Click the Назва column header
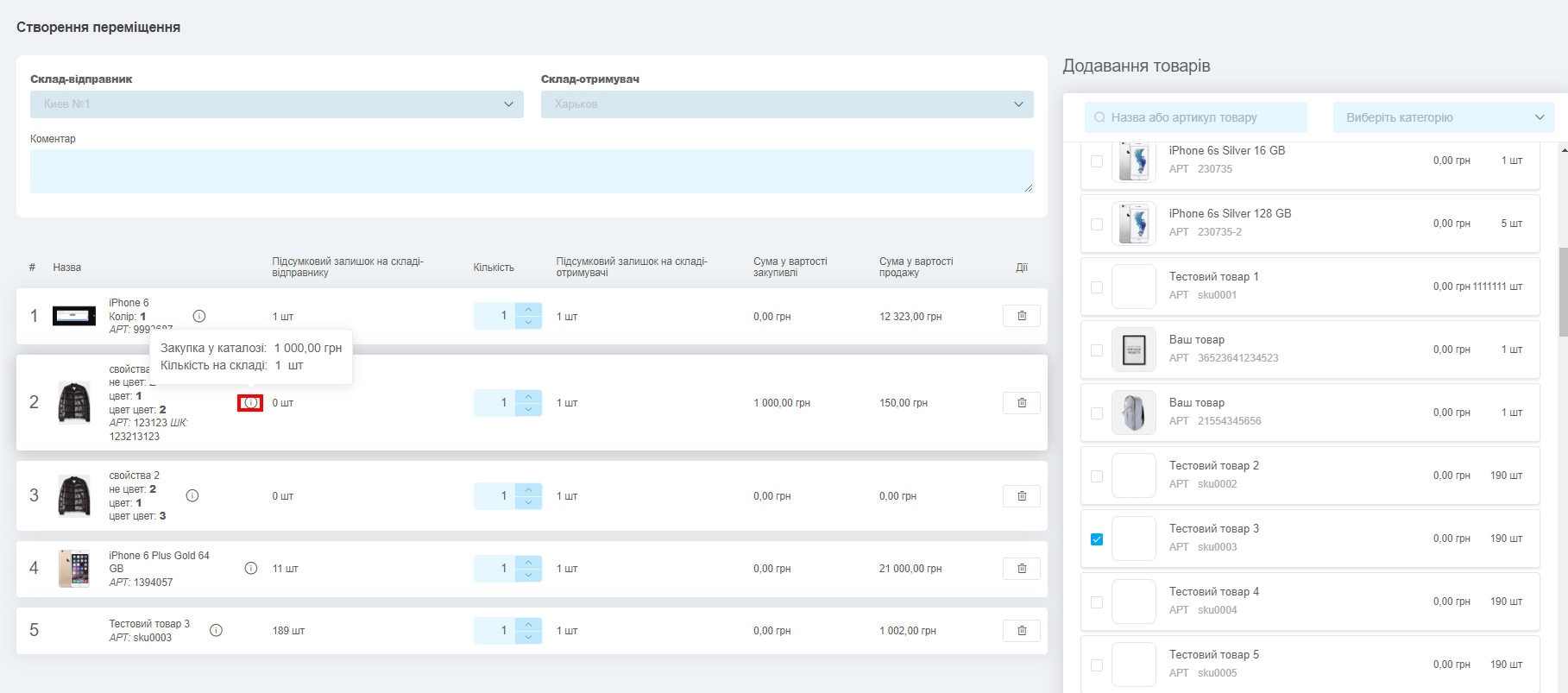This screenshot has width=1568, height=693. [67, 268]
